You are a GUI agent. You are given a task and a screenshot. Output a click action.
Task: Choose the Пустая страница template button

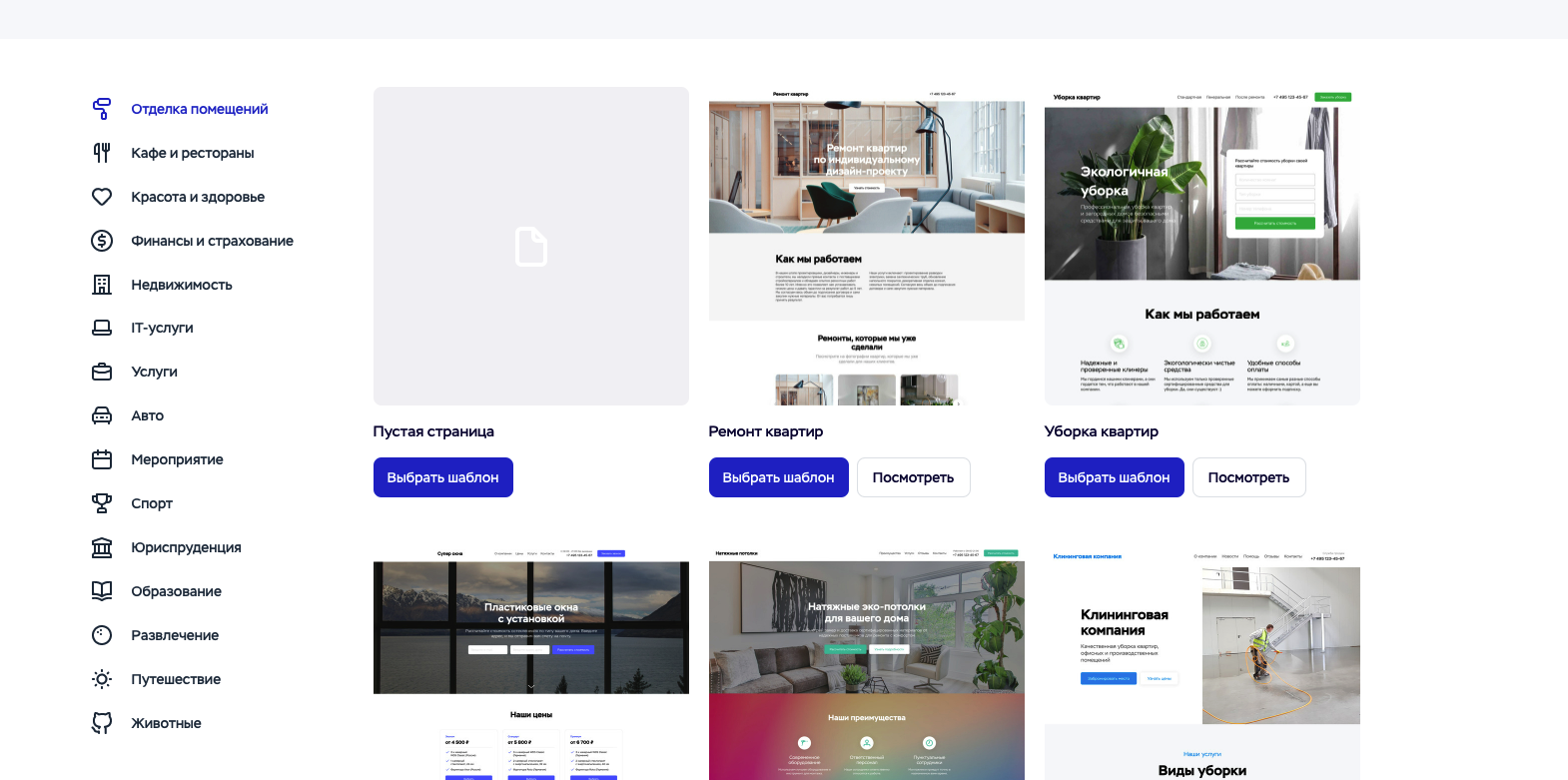click(442, 477)
